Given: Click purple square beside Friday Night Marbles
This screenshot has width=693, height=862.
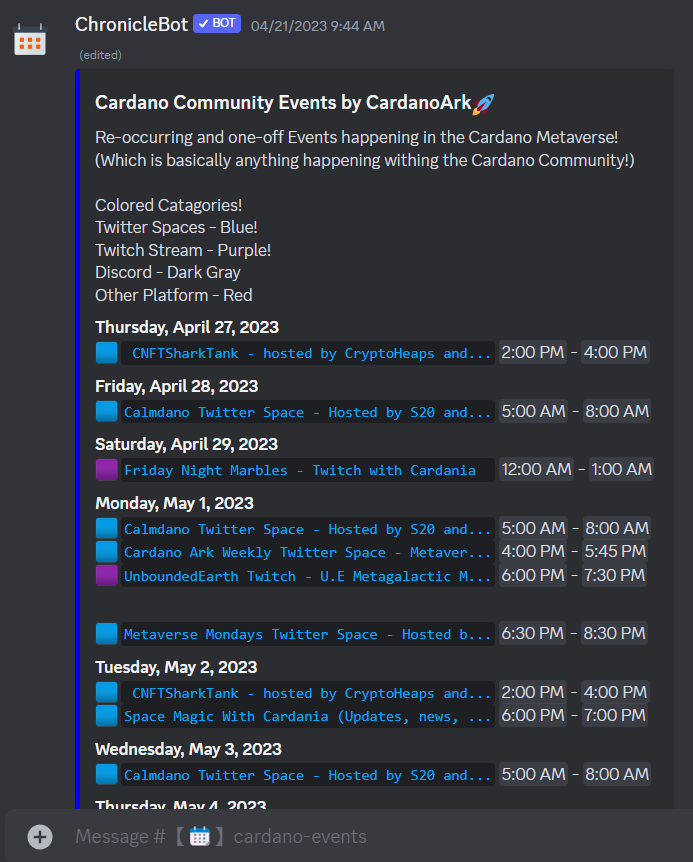Looking at the screenshot, I should pyautogui.click(x=107, y=469).
